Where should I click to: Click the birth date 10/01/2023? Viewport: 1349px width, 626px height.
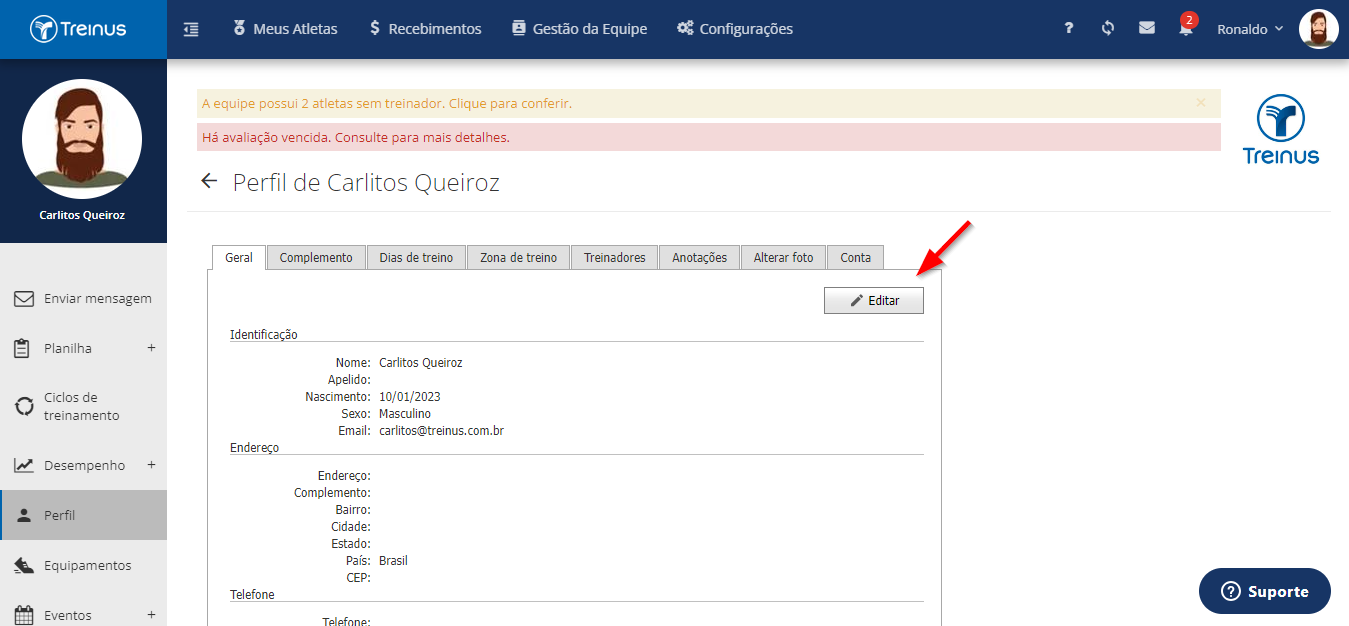click(410, 397)
